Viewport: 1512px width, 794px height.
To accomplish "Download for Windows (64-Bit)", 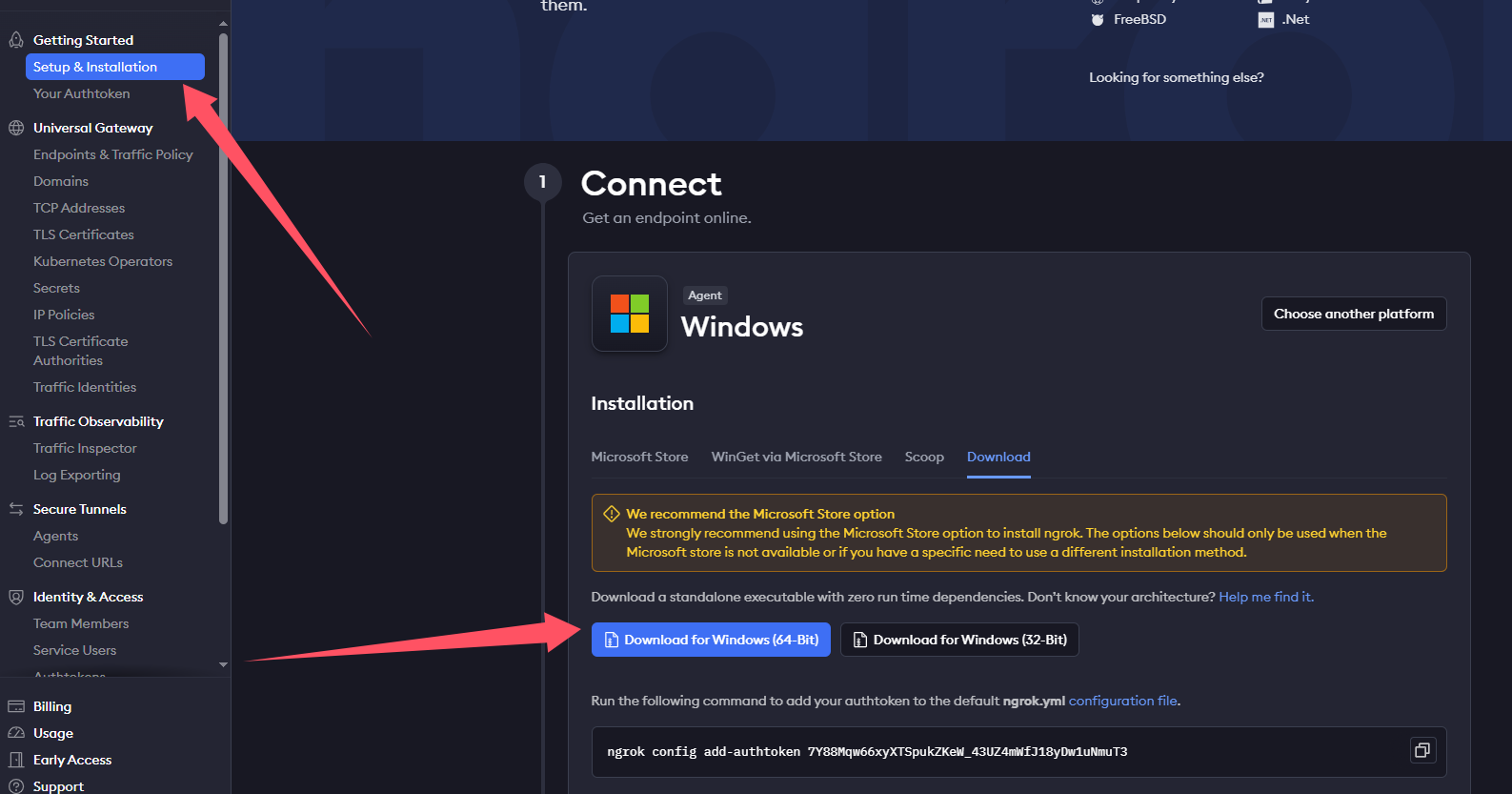I will pyautogui.click(x=711, y=640).
